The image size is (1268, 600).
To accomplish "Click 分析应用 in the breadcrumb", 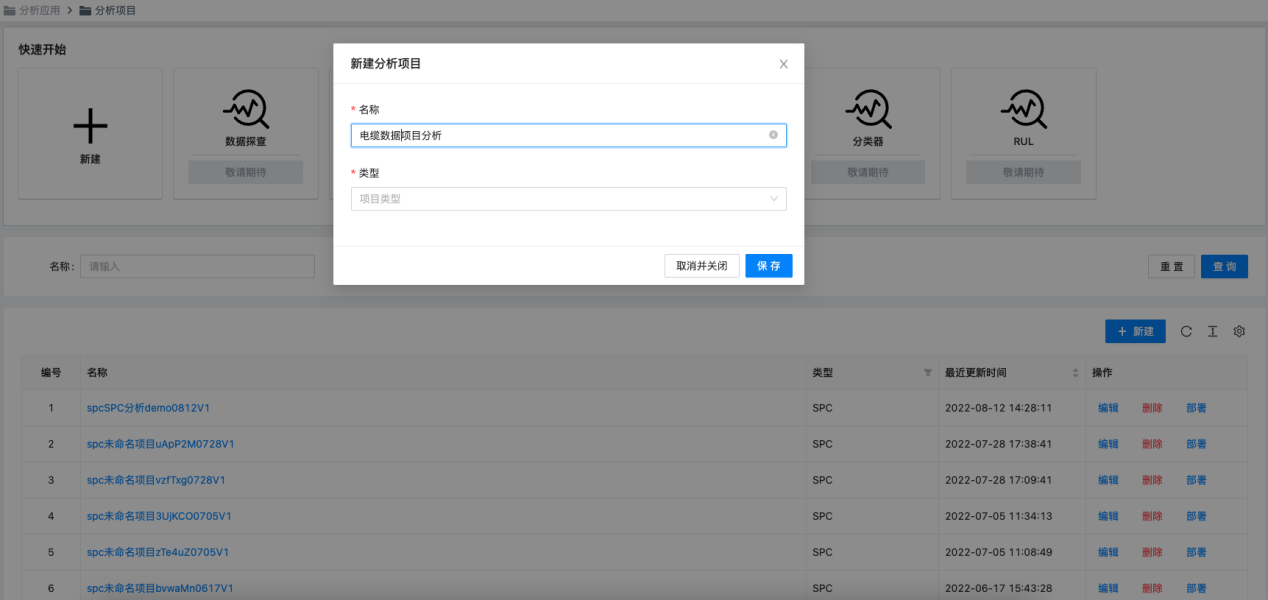I will point(39,10).
